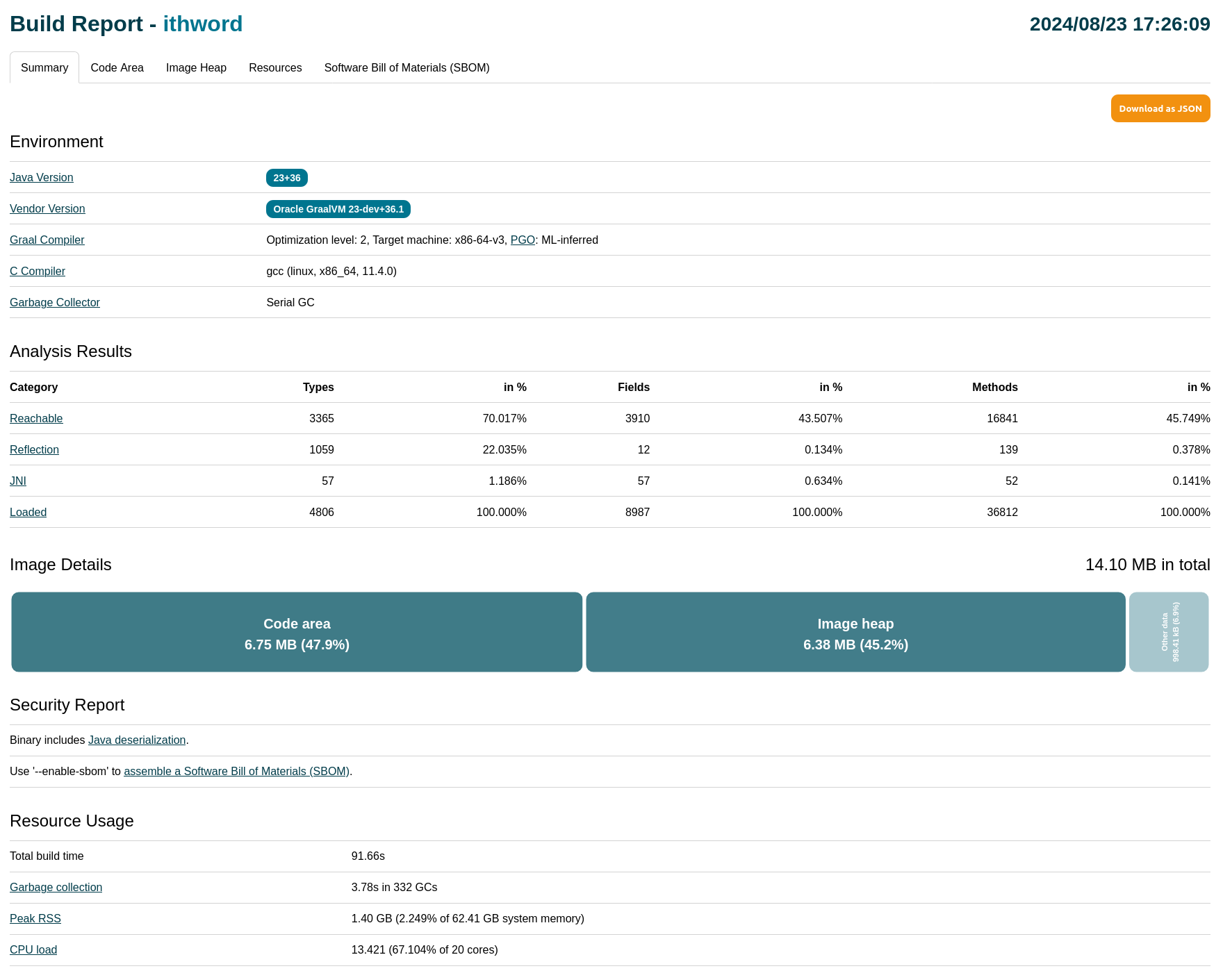This screenshot has height=980, width=1223.
Task: Click the Peak RSS link
Action: click(x=35, y=919)
